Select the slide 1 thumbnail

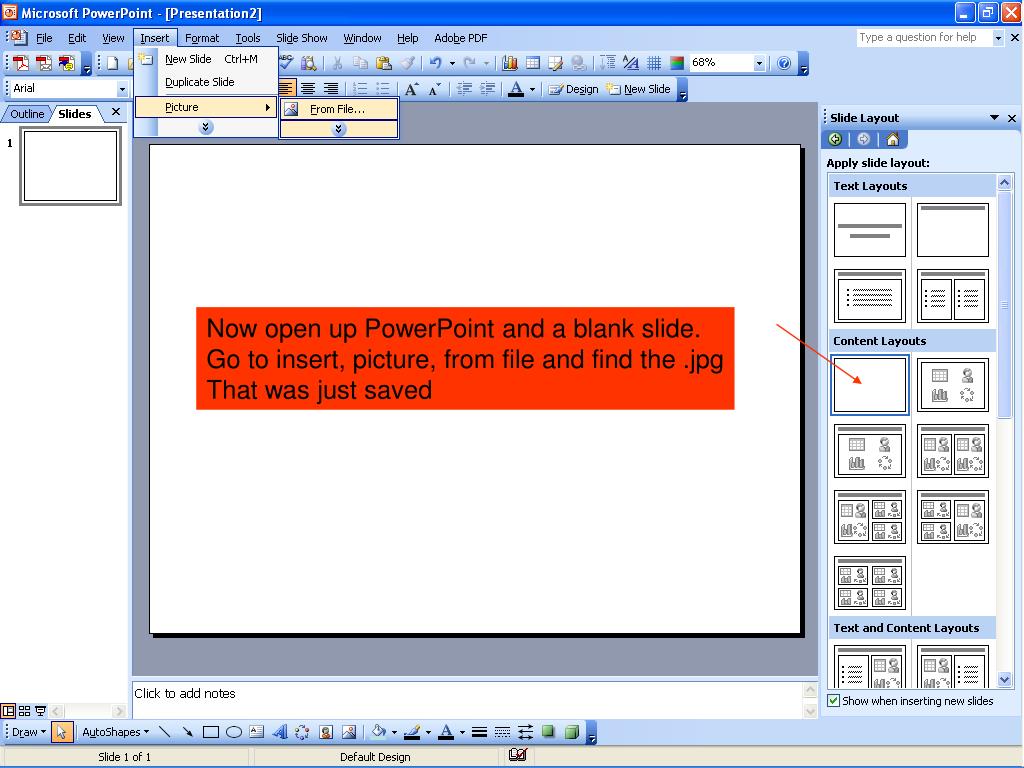(x=71, y=166)
